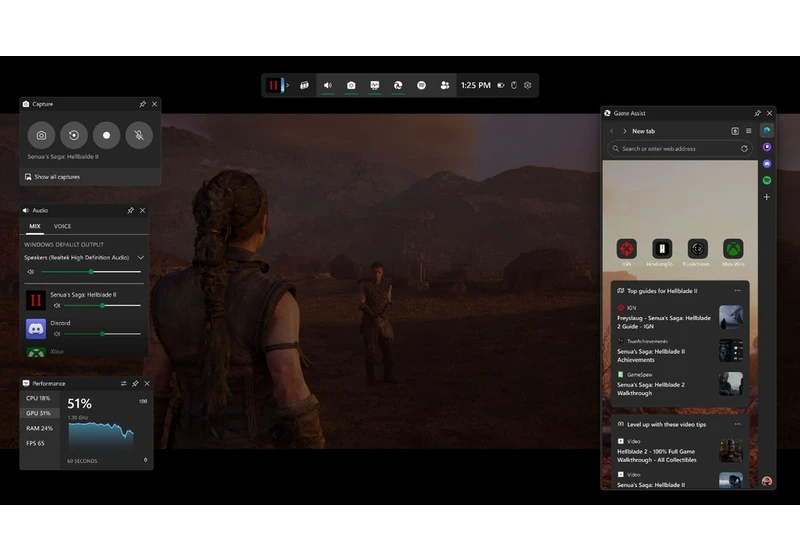Click thumbnail of Hellblade II Achievements guide
Viewport: 800px width, 560px height.
tap(731, 350)
